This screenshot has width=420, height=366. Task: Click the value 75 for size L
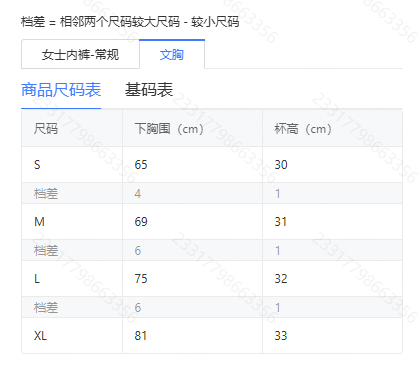141,279
